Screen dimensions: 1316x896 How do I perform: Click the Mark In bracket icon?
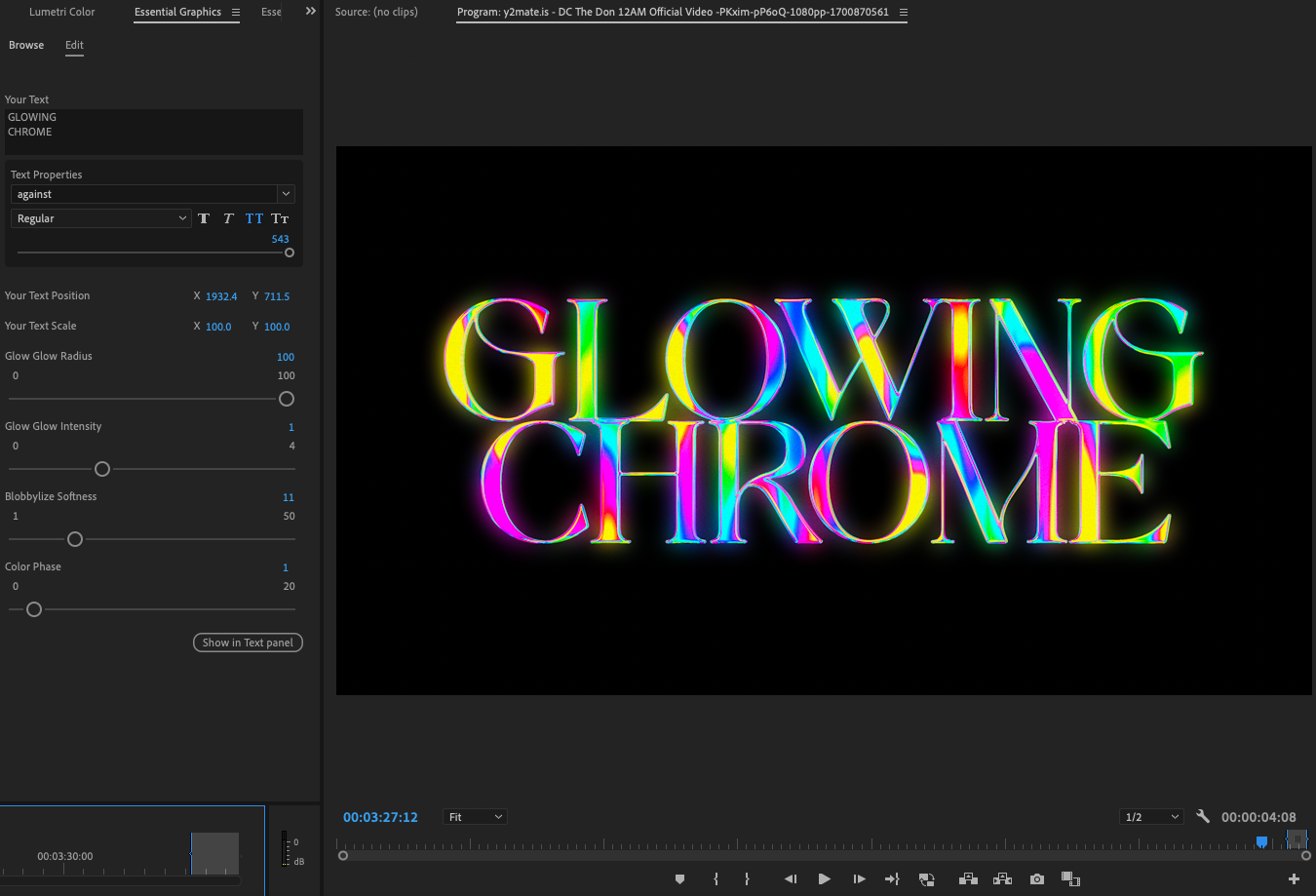coord(716,879)
